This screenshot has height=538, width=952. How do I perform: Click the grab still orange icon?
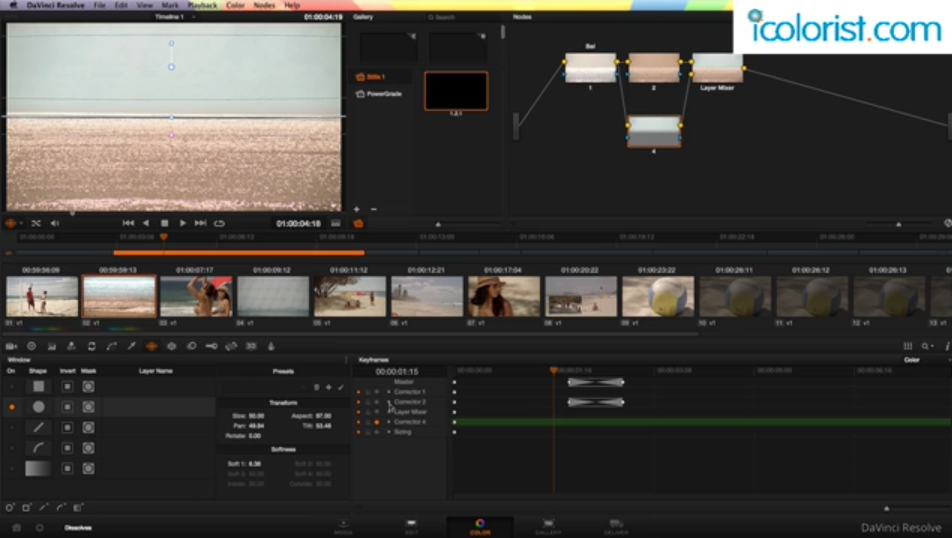[x=358, y=223]
